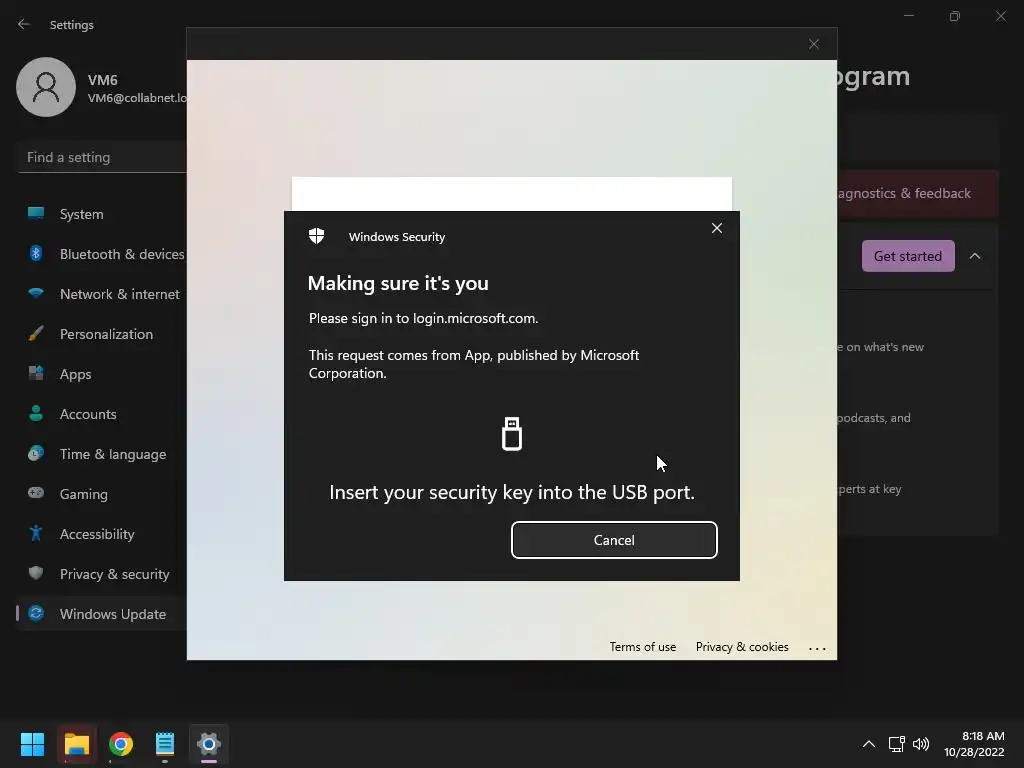Click the System monitor icon

point(36,213)
